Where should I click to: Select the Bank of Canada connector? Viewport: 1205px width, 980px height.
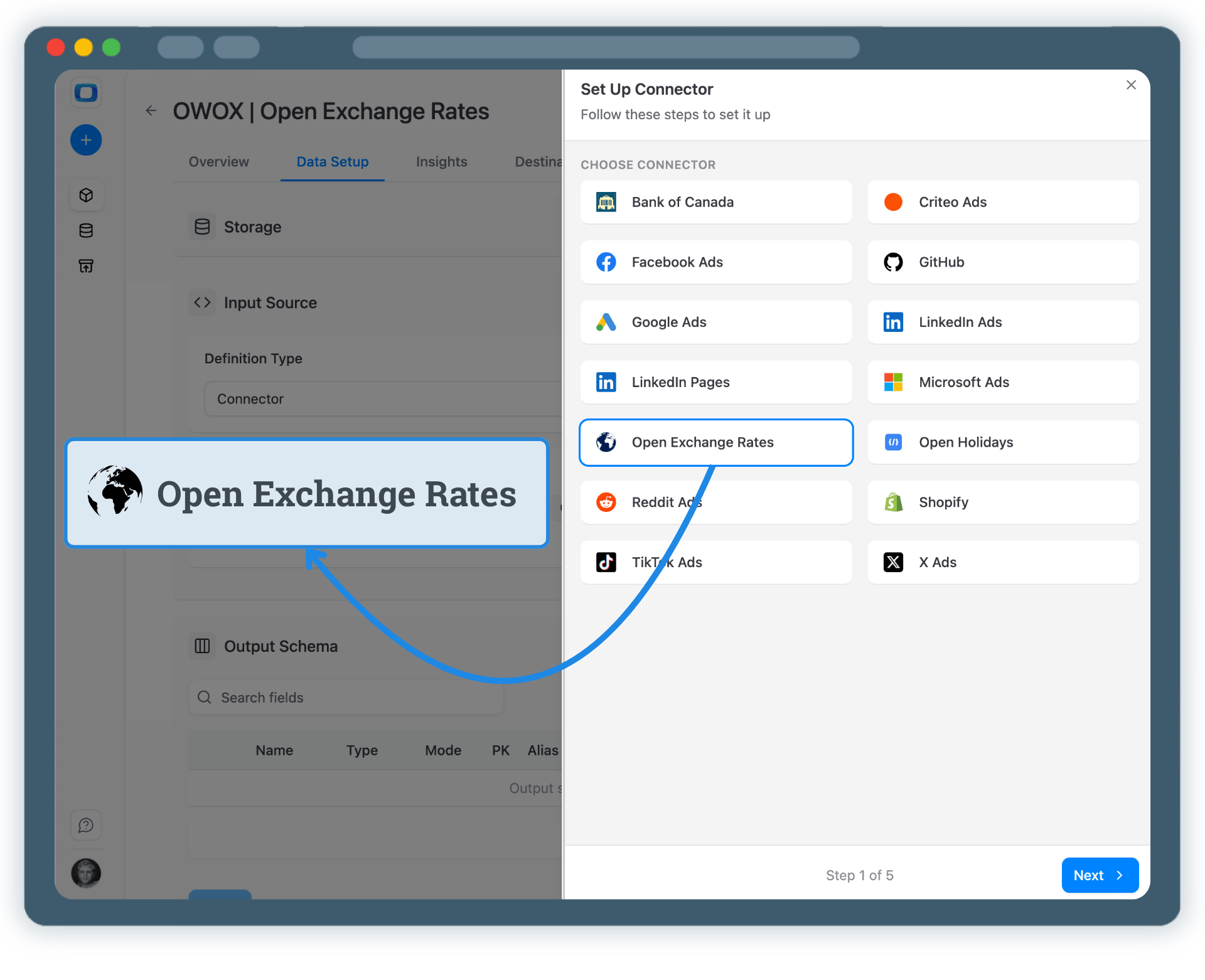[715, 202]
